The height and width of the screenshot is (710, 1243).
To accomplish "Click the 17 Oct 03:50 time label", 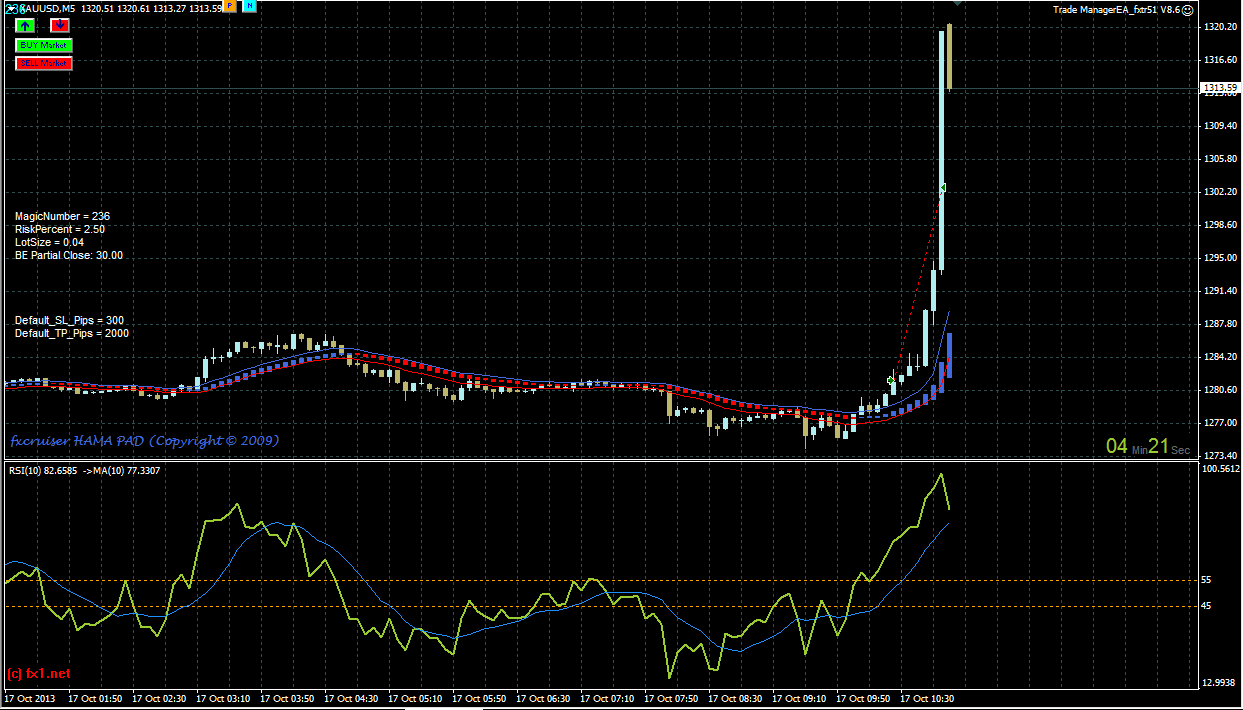I will (x=286, y=699).
